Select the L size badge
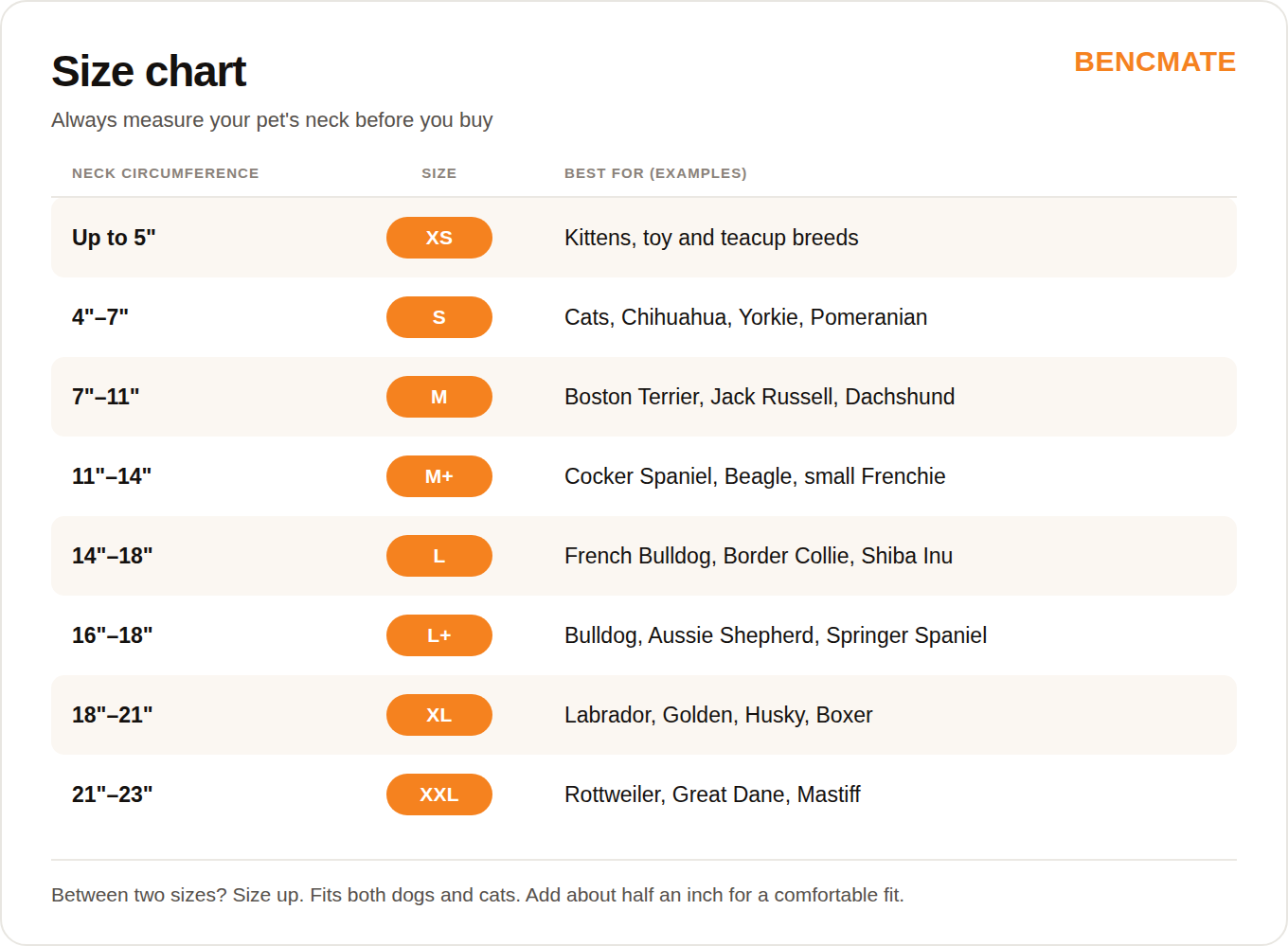 coord(438,556)
